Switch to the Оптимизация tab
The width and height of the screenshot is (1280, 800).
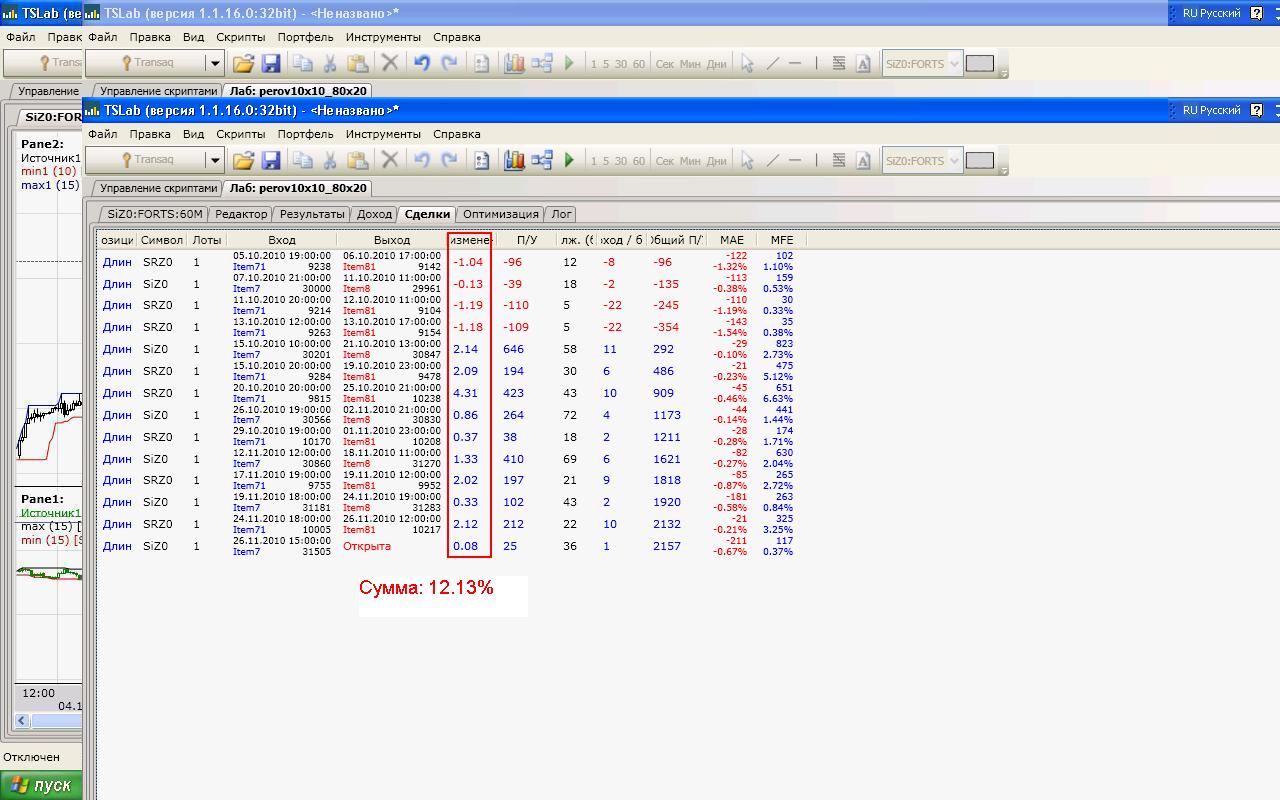tap(501, 214)
